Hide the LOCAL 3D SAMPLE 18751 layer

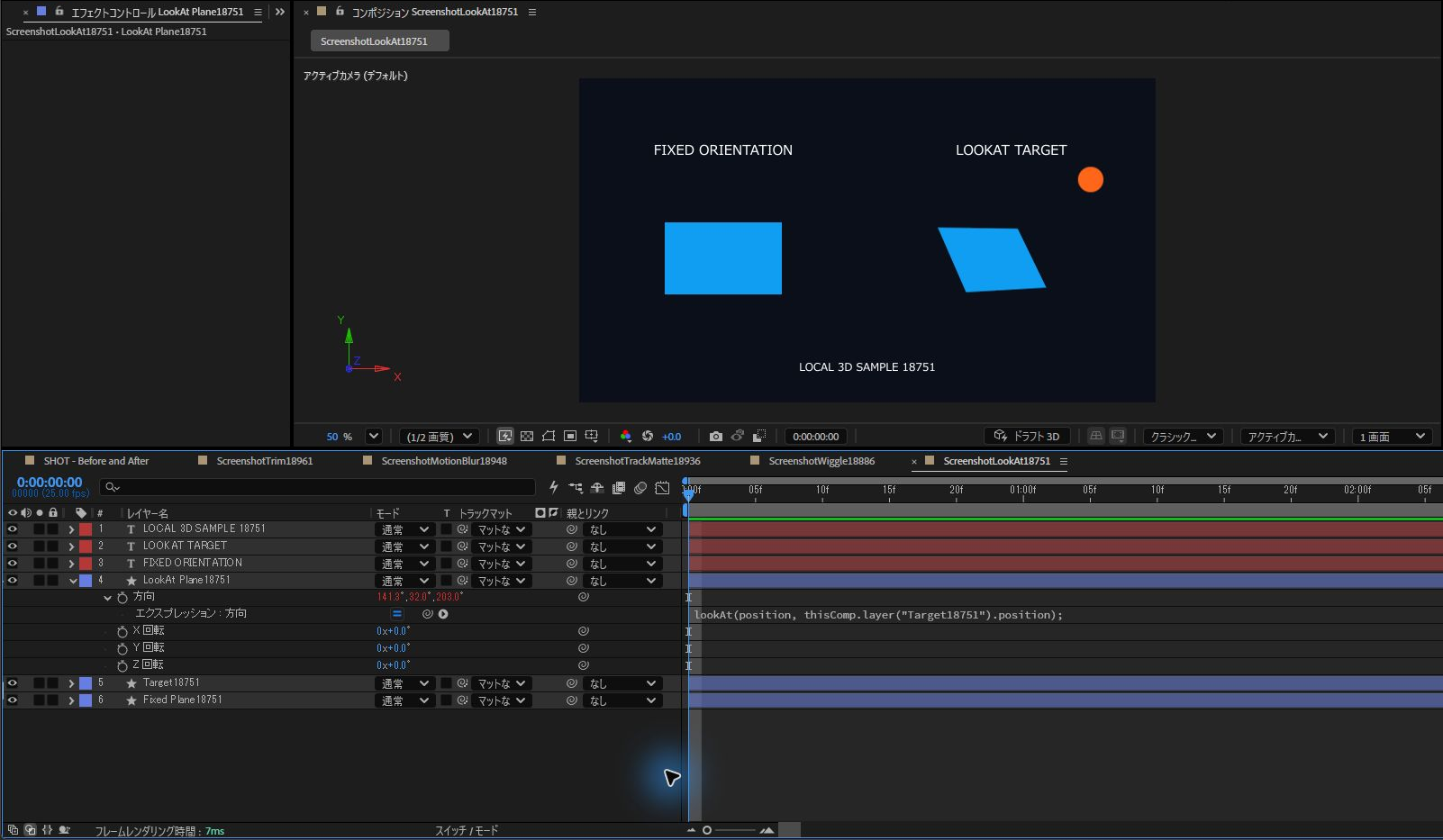click(x=13, y=529)
